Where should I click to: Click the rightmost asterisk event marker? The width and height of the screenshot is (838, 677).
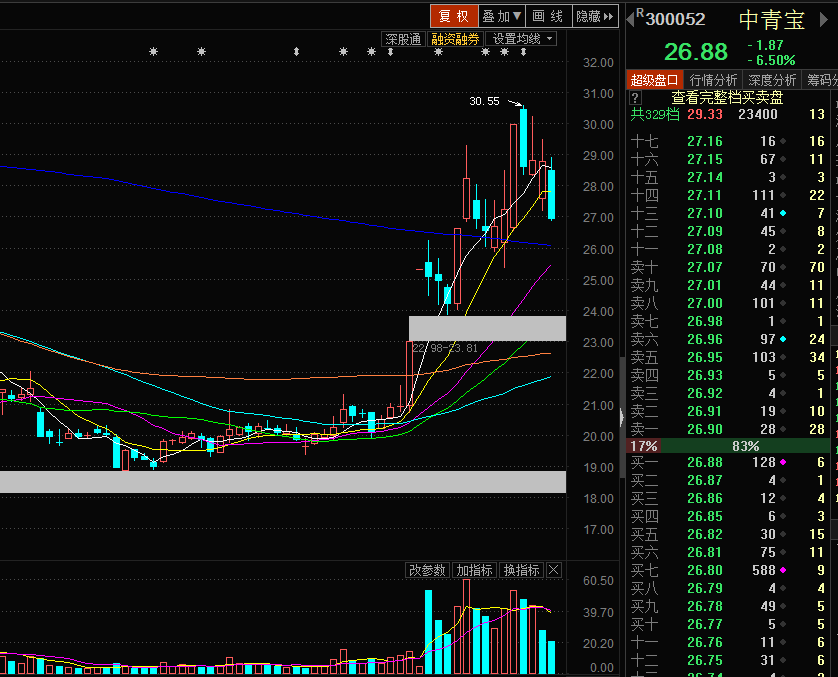click(504, 52)
